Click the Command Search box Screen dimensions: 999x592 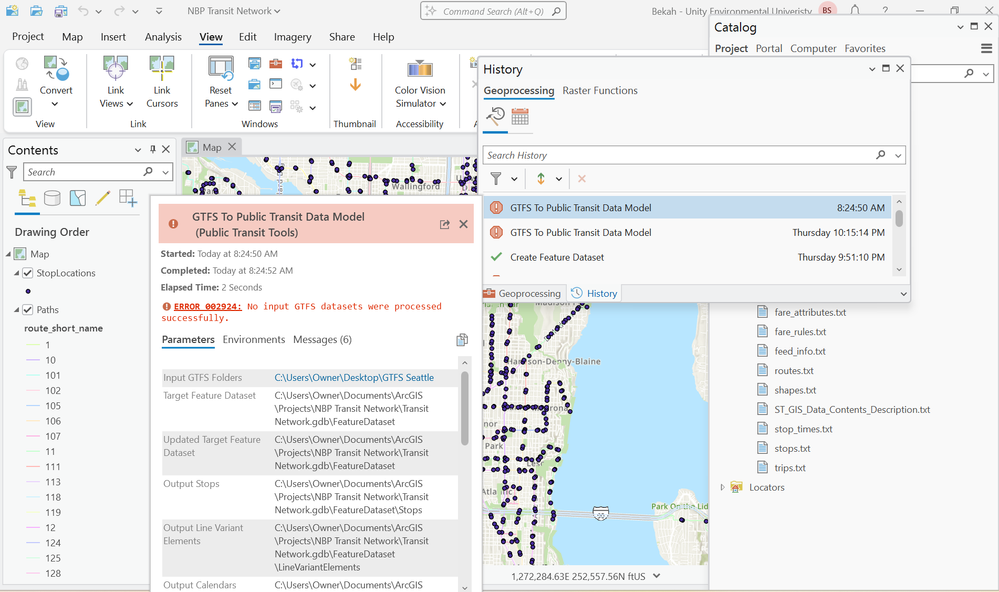point(493,11)
